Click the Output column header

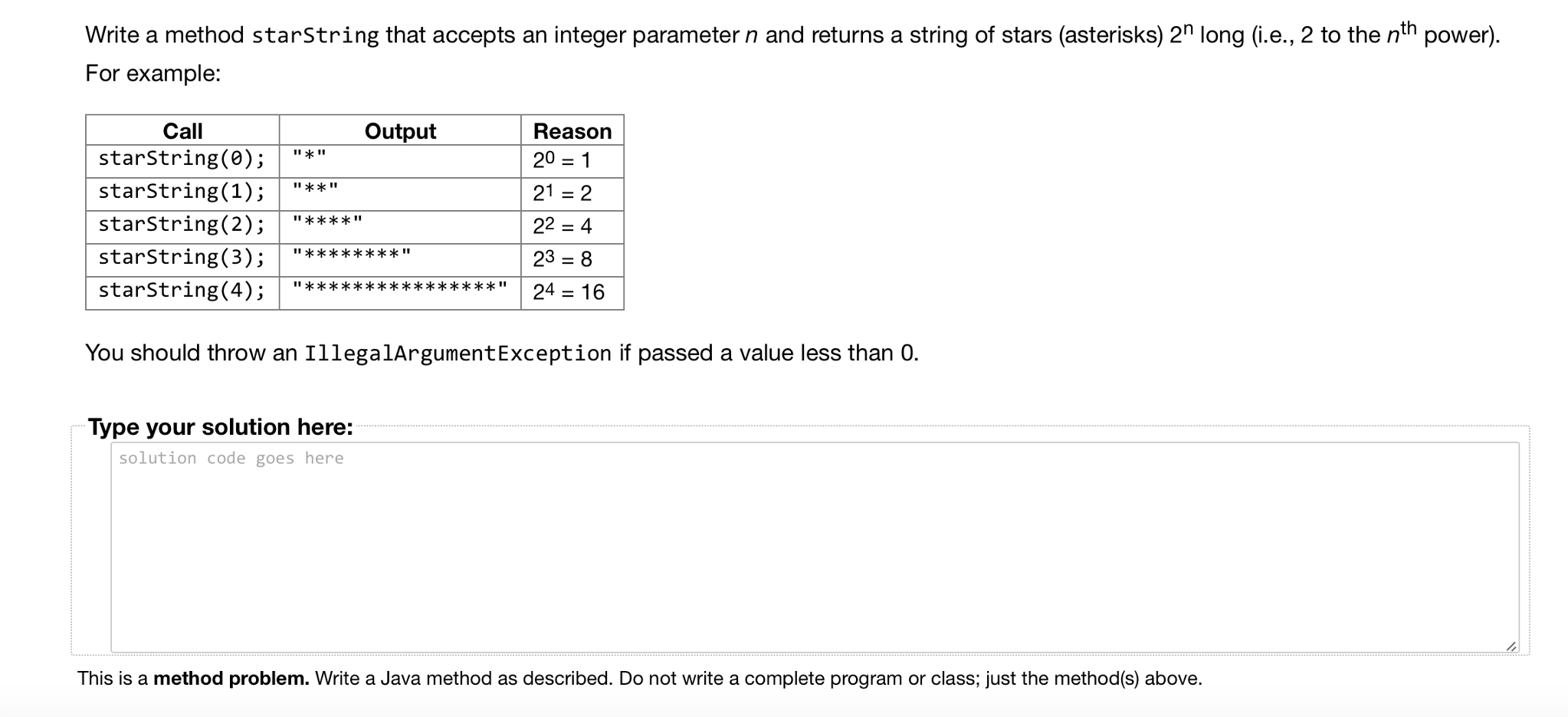click(400, 130)
